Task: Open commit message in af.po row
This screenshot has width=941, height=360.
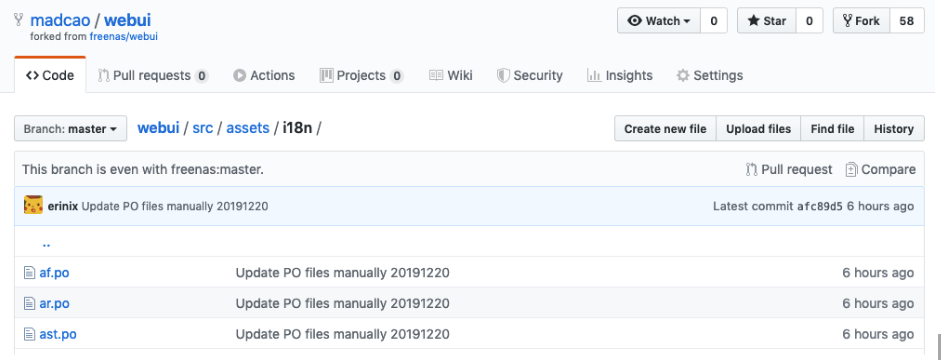Action: point(342,273)
